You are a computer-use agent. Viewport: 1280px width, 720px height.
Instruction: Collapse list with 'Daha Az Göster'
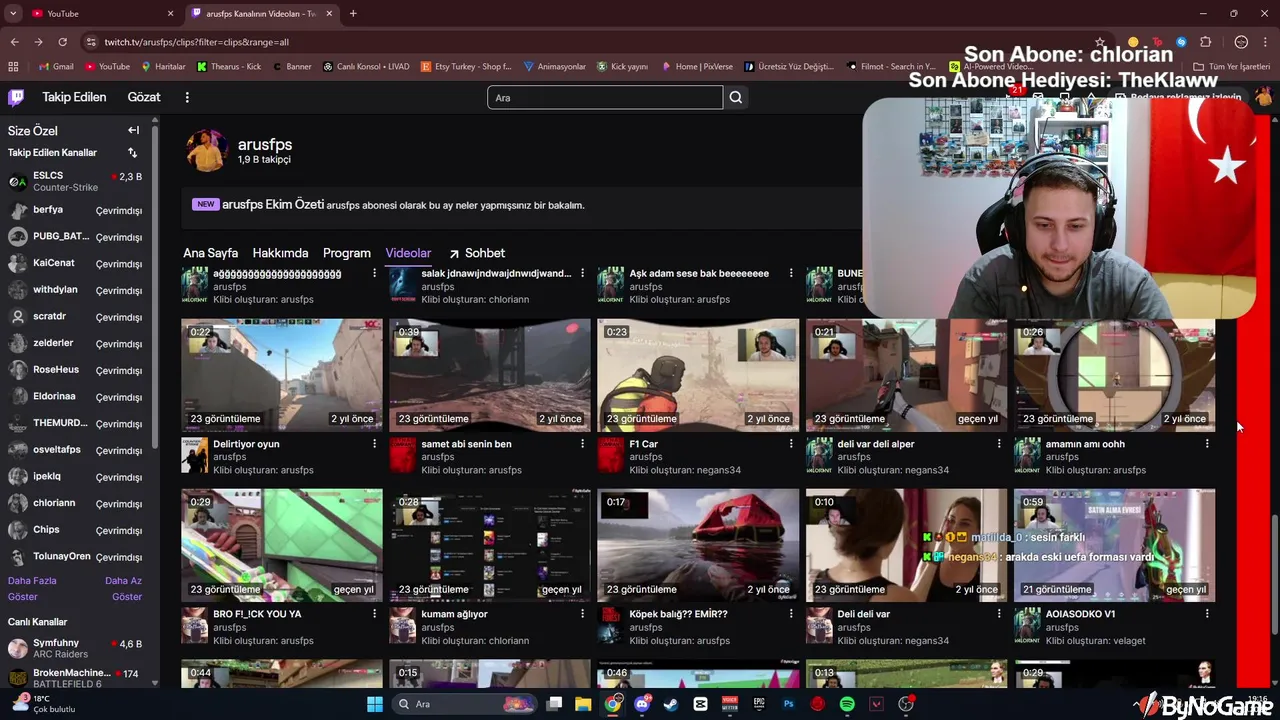[x=124, y=589]
